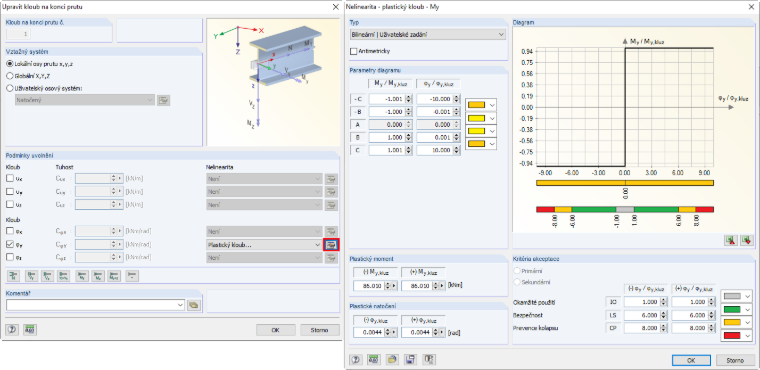
Task: Click Okamžité použití negative value 1.000 field
Action: pyautogui.click(x=641, y=302)
